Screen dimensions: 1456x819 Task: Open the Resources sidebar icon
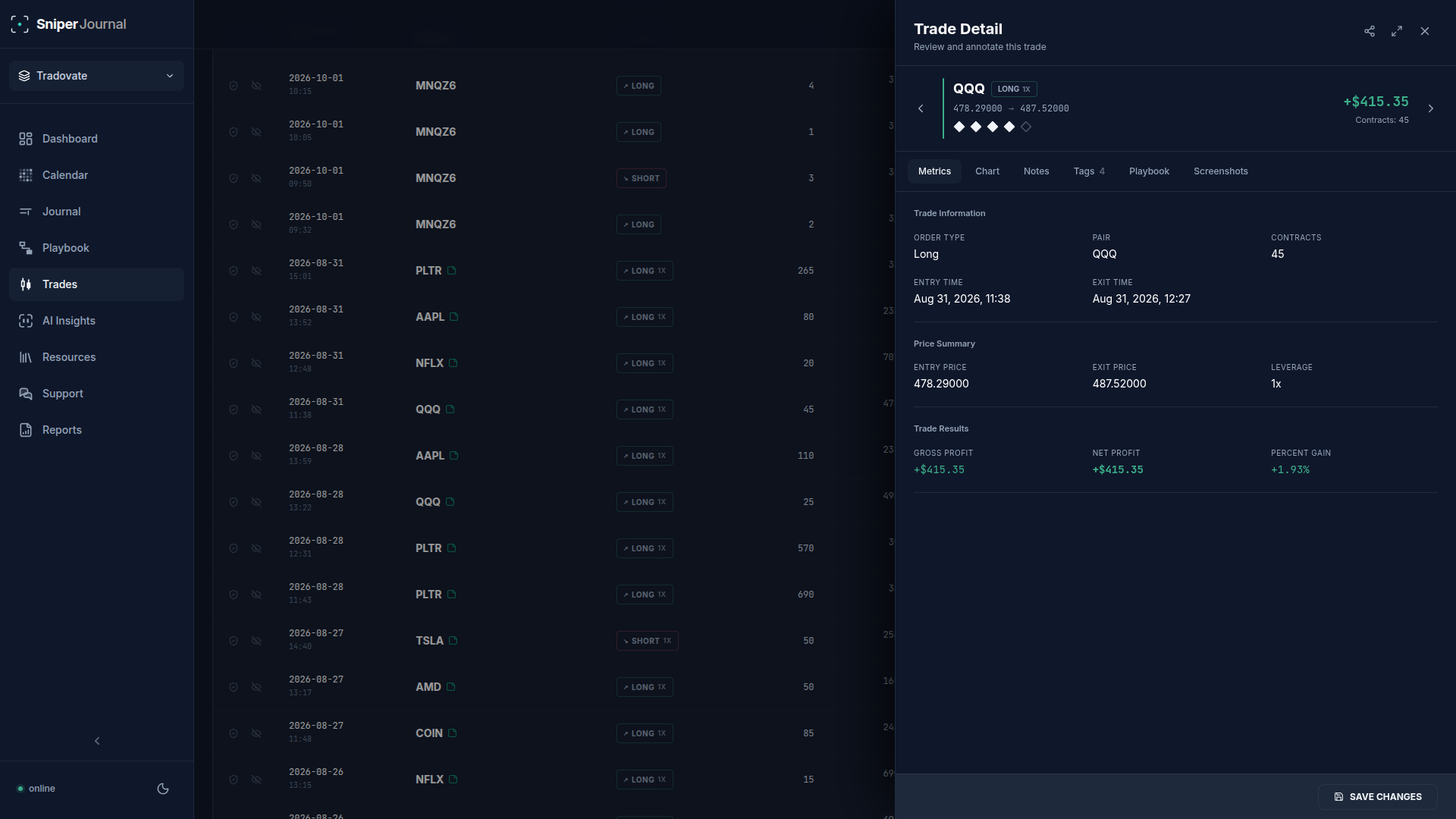[x=26, y=357]
